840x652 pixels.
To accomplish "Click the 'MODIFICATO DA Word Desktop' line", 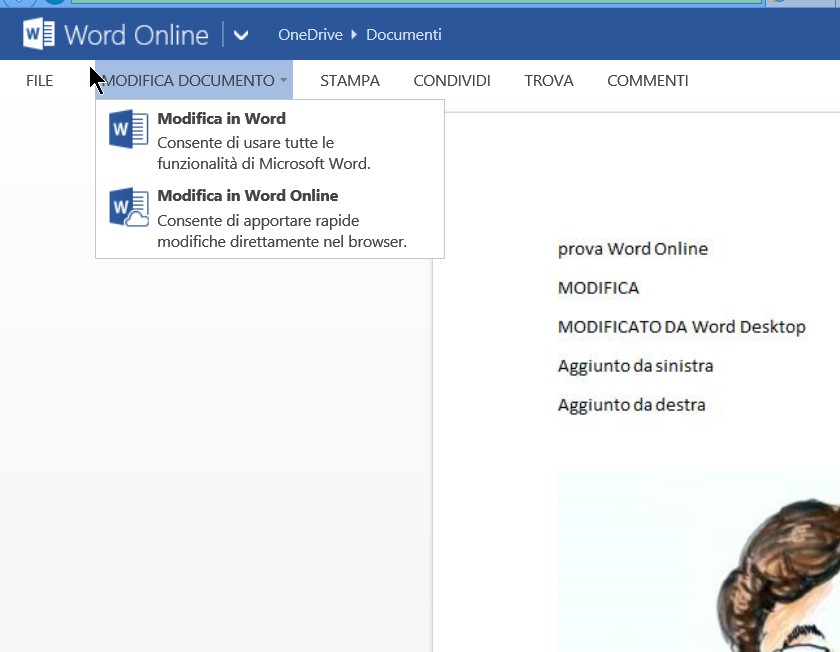I will [681, 327].
